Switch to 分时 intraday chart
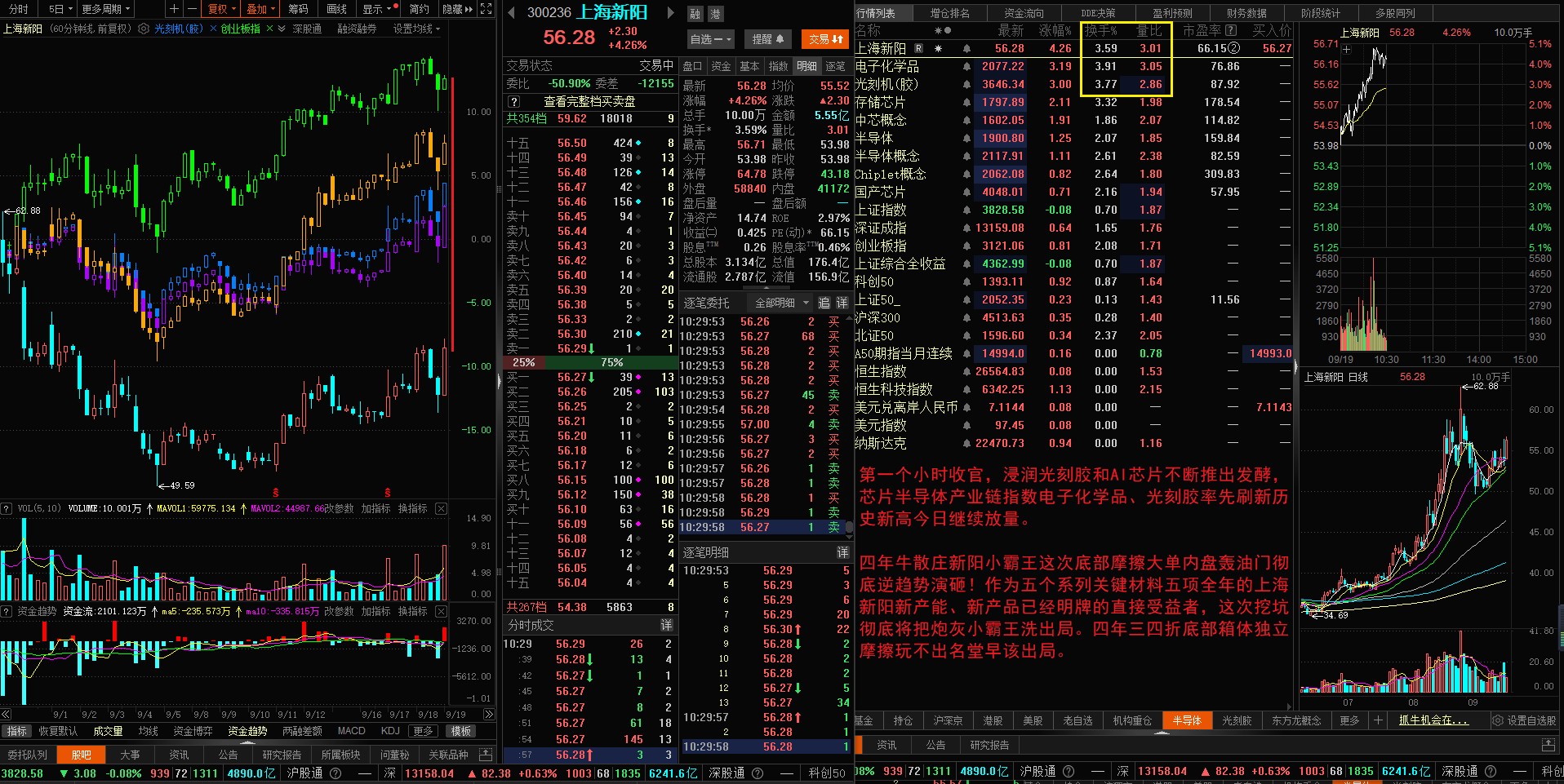The height and width of the screenshot is (784, 1564). click(x=19, y=9)
